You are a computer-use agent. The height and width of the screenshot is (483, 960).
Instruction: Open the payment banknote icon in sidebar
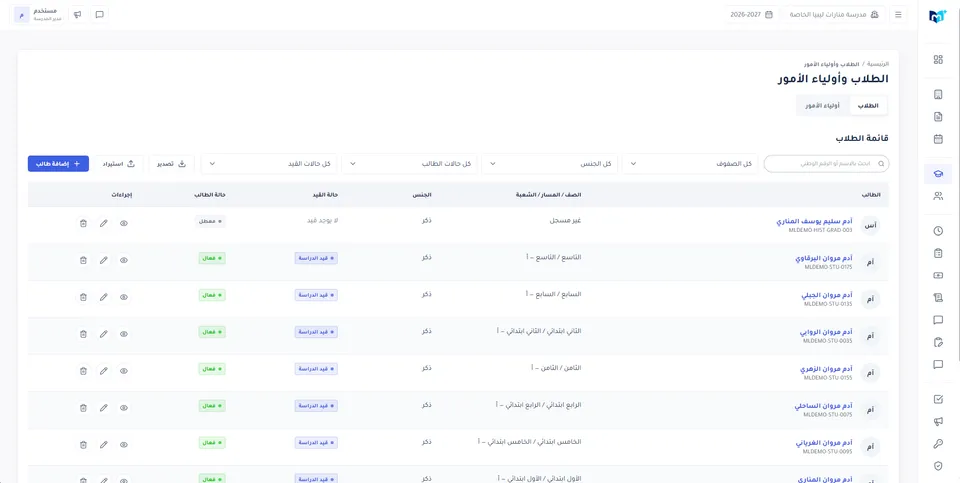tap(938, 275)
